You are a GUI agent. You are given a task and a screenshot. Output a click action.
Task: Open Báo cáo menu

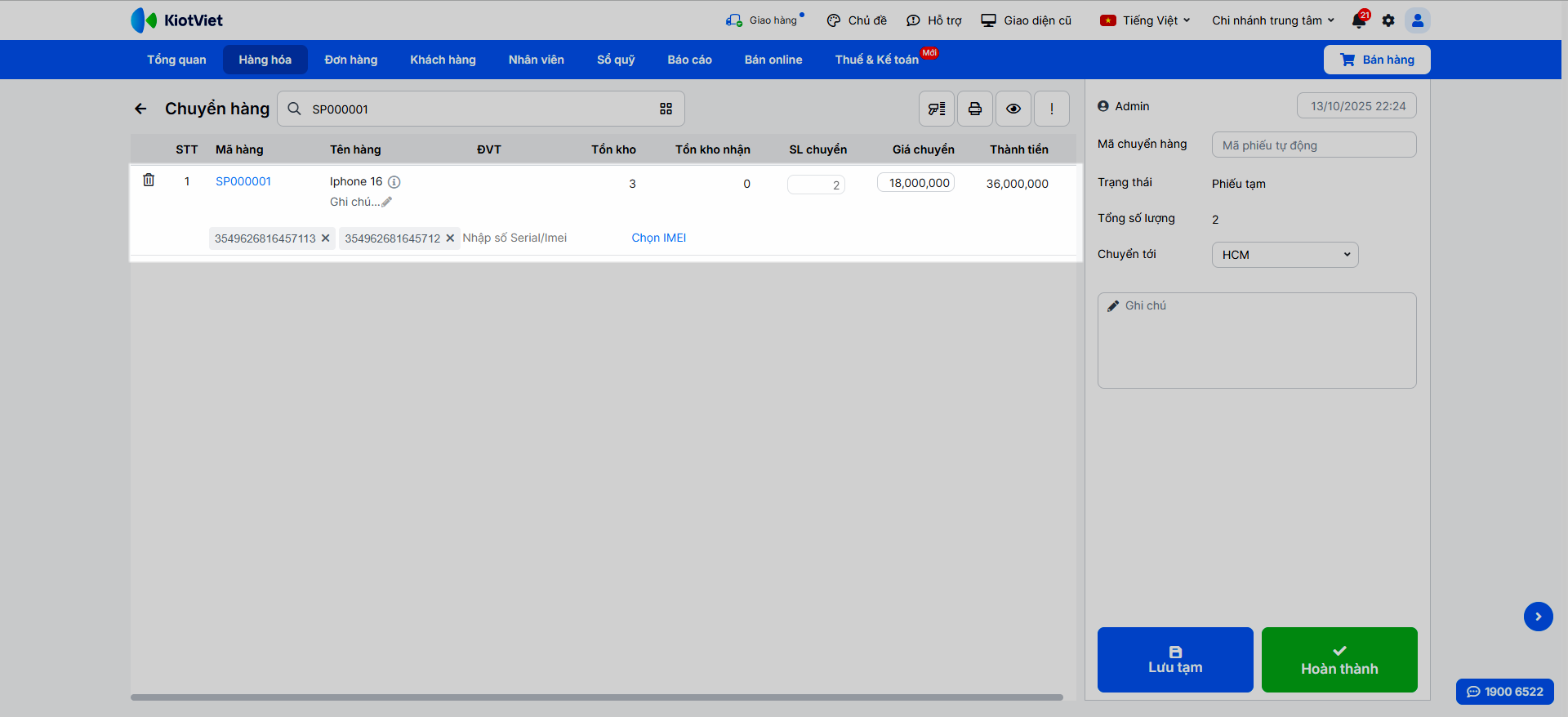pyautogui.click(x=690, y=60)
